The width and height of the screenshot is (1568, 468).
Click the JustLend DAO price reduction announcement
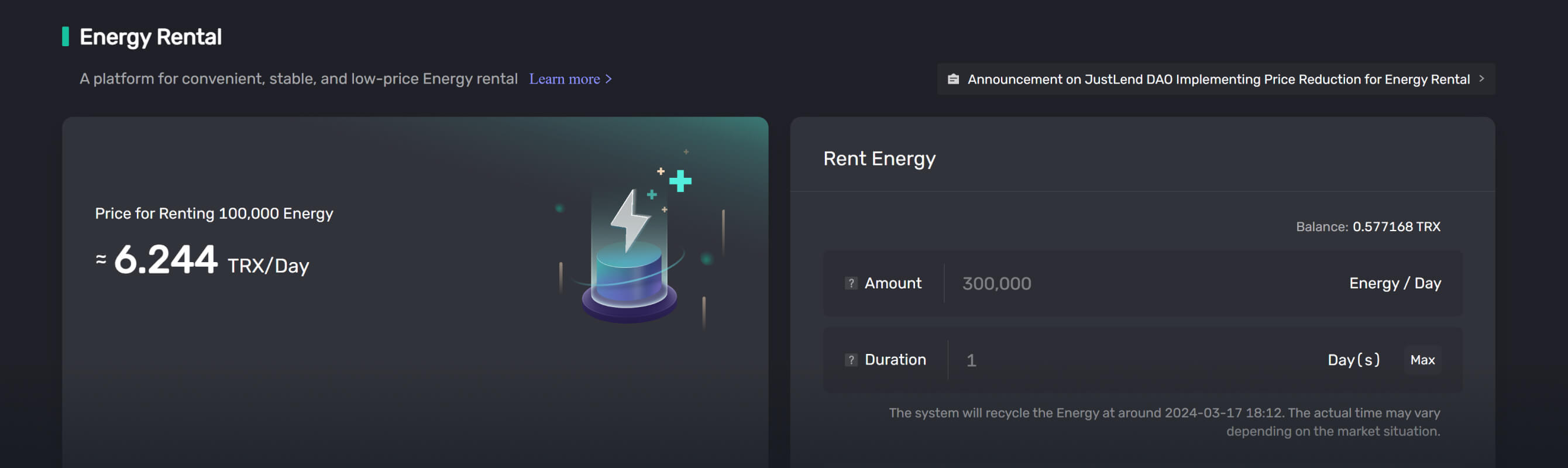1218,78
